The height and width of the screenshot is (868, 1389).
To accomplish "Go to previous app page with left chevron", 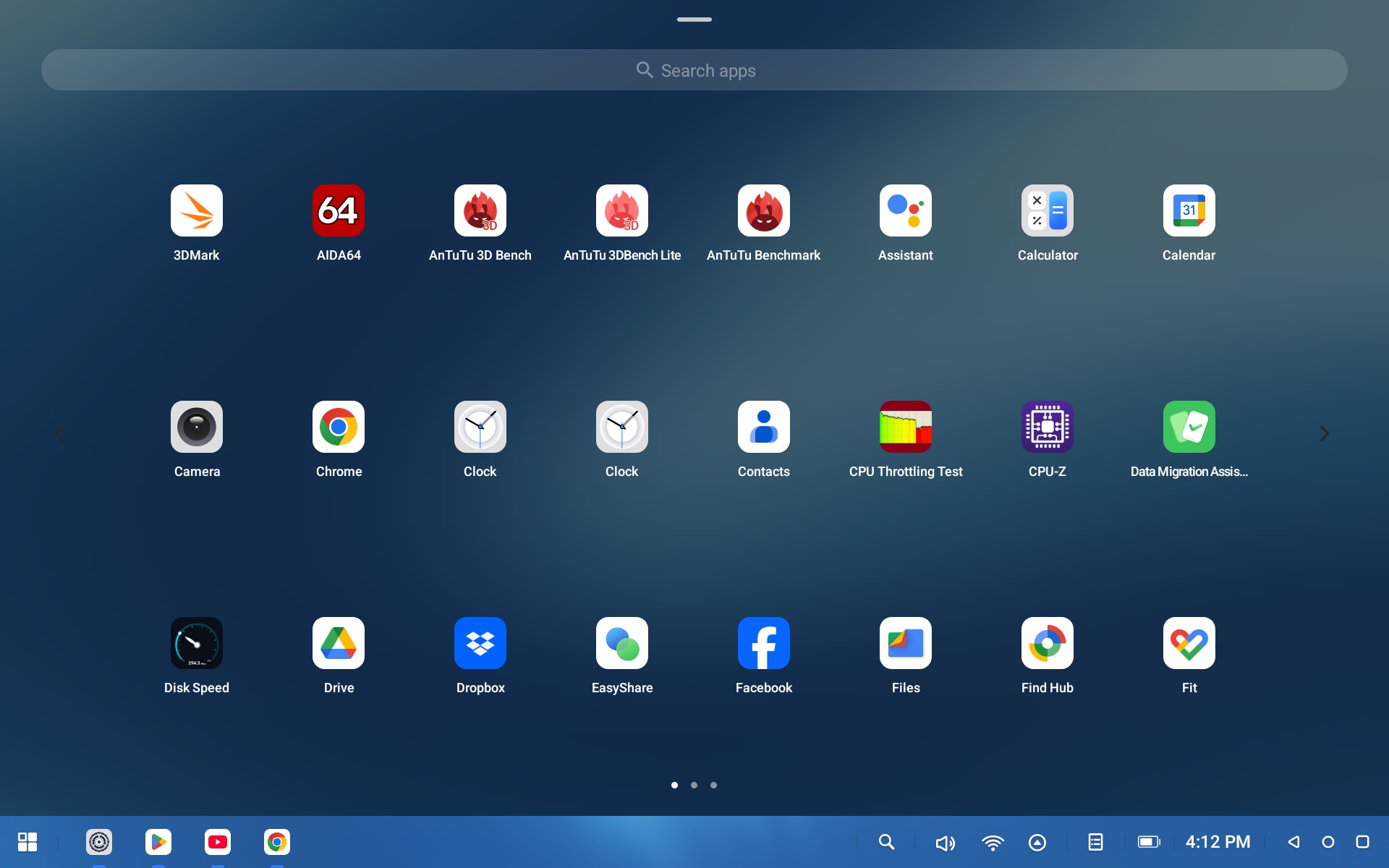I will coord(59,433).
